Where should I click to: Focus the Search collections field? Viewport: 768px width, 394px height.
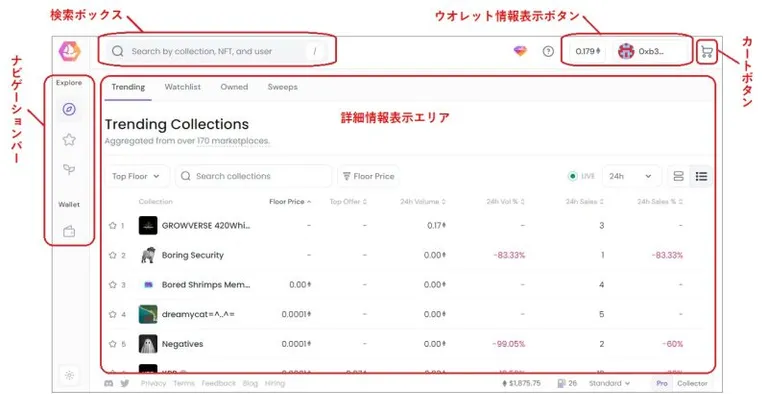[254, 176]
